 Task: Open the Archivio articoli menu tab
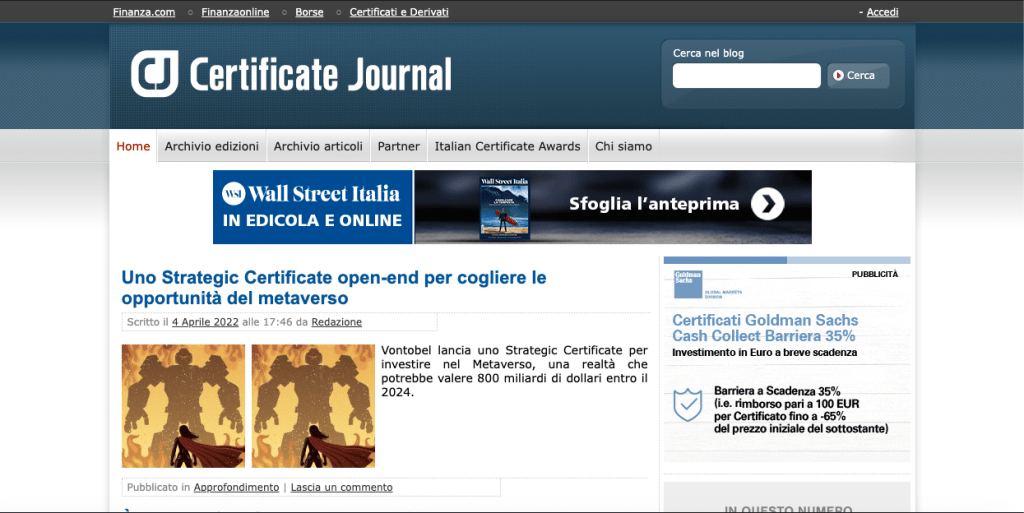[318, 146]
